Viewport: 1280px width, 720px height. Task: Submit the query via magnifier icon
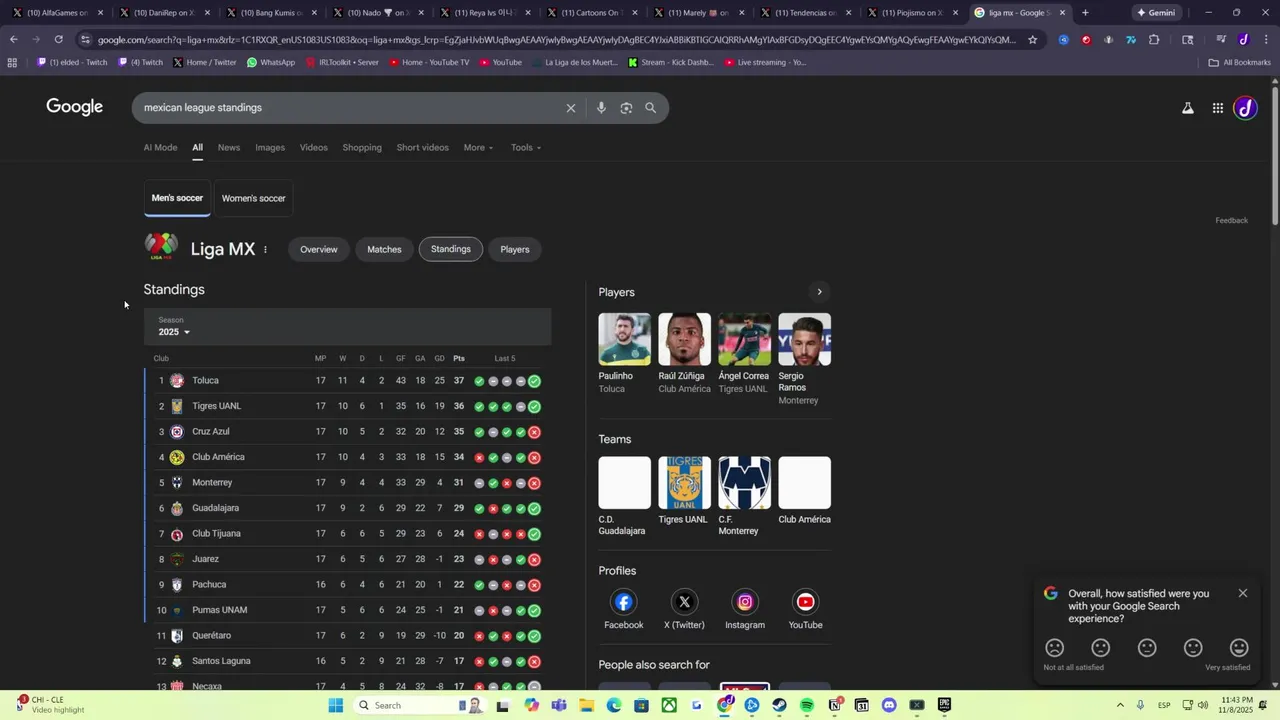(650, 108)
